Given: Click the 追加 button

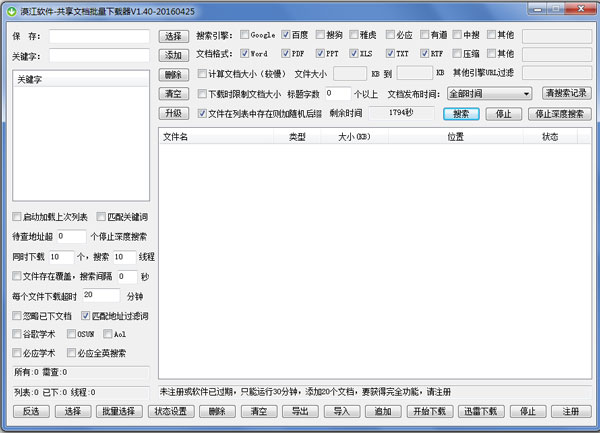Looking at the screenshot, I should (x=383, y=411).
